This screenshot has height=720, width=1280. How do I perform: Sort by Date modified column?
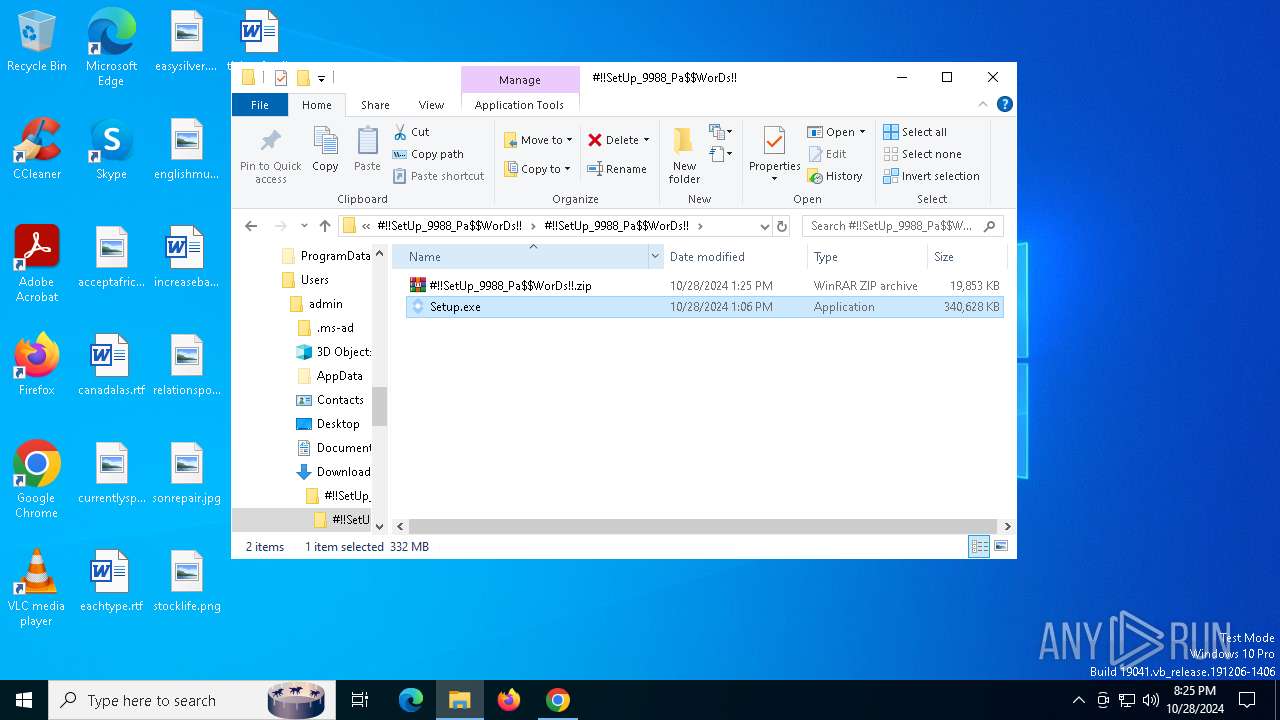[x=735, y=257]
